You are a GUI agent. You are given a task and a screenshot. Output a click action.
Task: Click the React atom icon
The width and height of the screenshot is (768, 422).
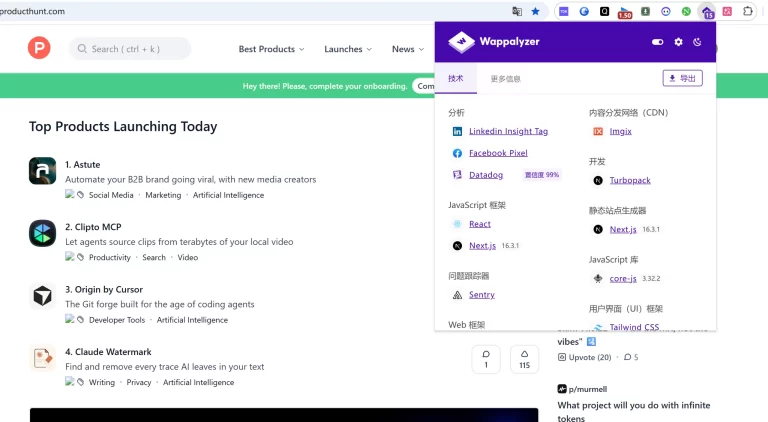point(457,224)
